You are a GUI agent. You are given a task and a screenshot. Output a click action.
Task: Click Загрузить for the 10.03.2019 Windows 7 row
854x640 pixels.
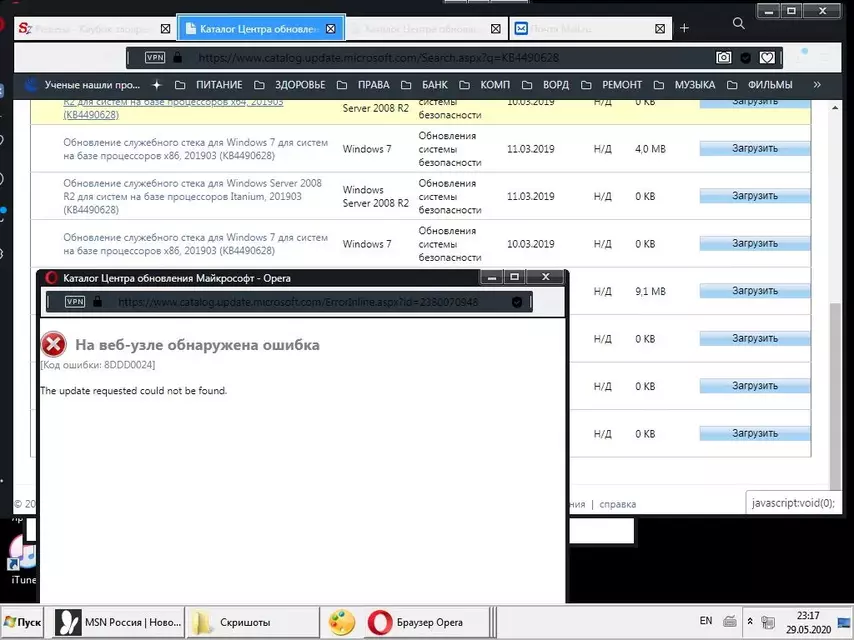(755, 243)
